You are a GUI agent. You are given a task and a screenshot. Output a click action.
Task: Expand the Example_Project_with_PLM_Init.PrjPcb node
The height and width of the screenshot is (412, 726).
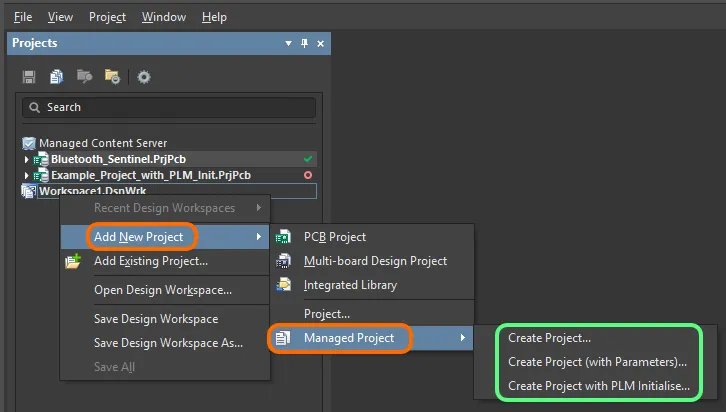(26, 175)
